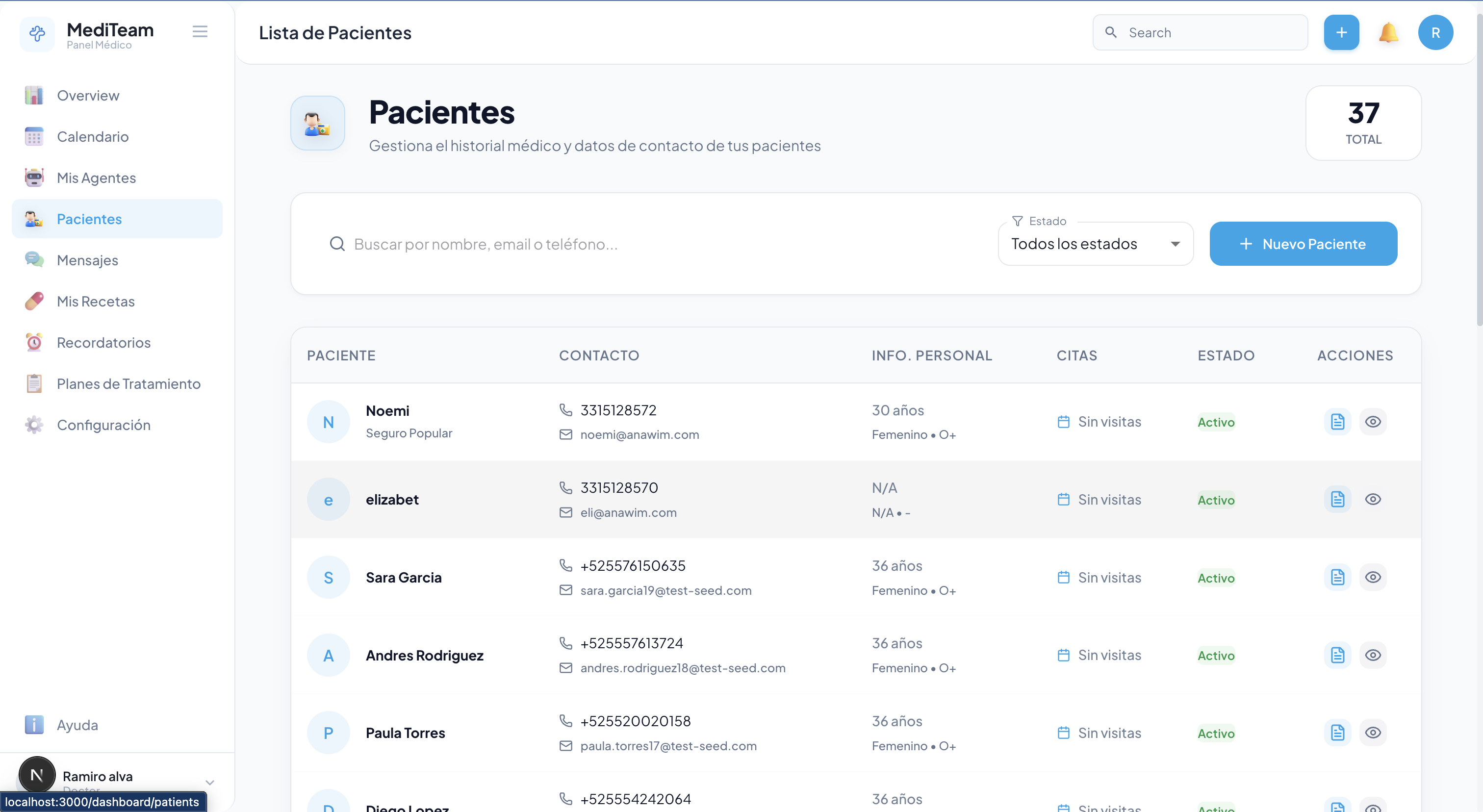Open Configuración from the sidebar
The height and width of the screenshot is (812, 1483).
[x=103, y=425]
